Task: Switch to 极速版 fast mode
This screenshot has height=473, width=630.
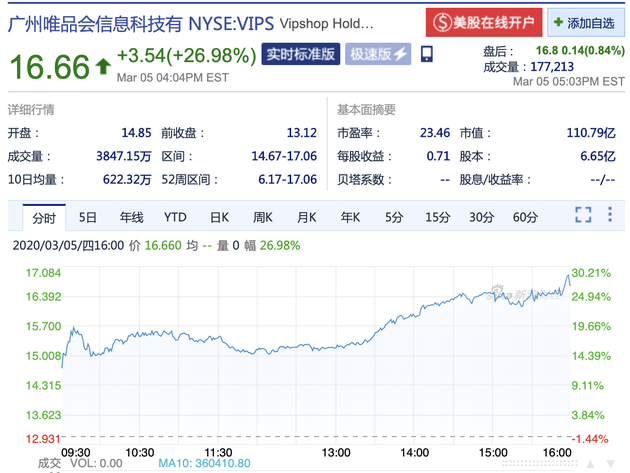Action: click(378, 54)
